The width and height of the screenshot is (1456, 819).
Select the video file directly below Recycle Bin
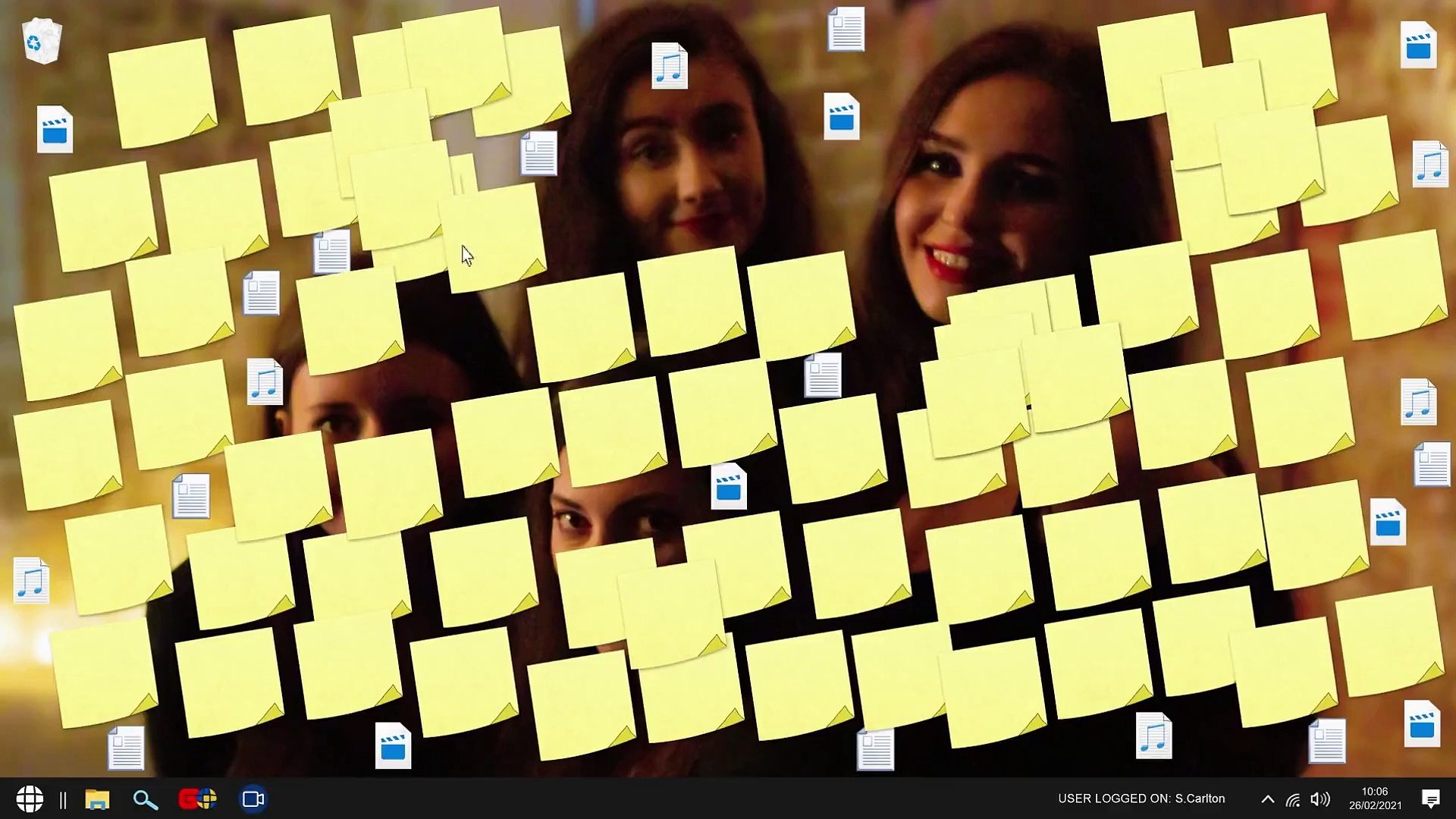point(55,130)
